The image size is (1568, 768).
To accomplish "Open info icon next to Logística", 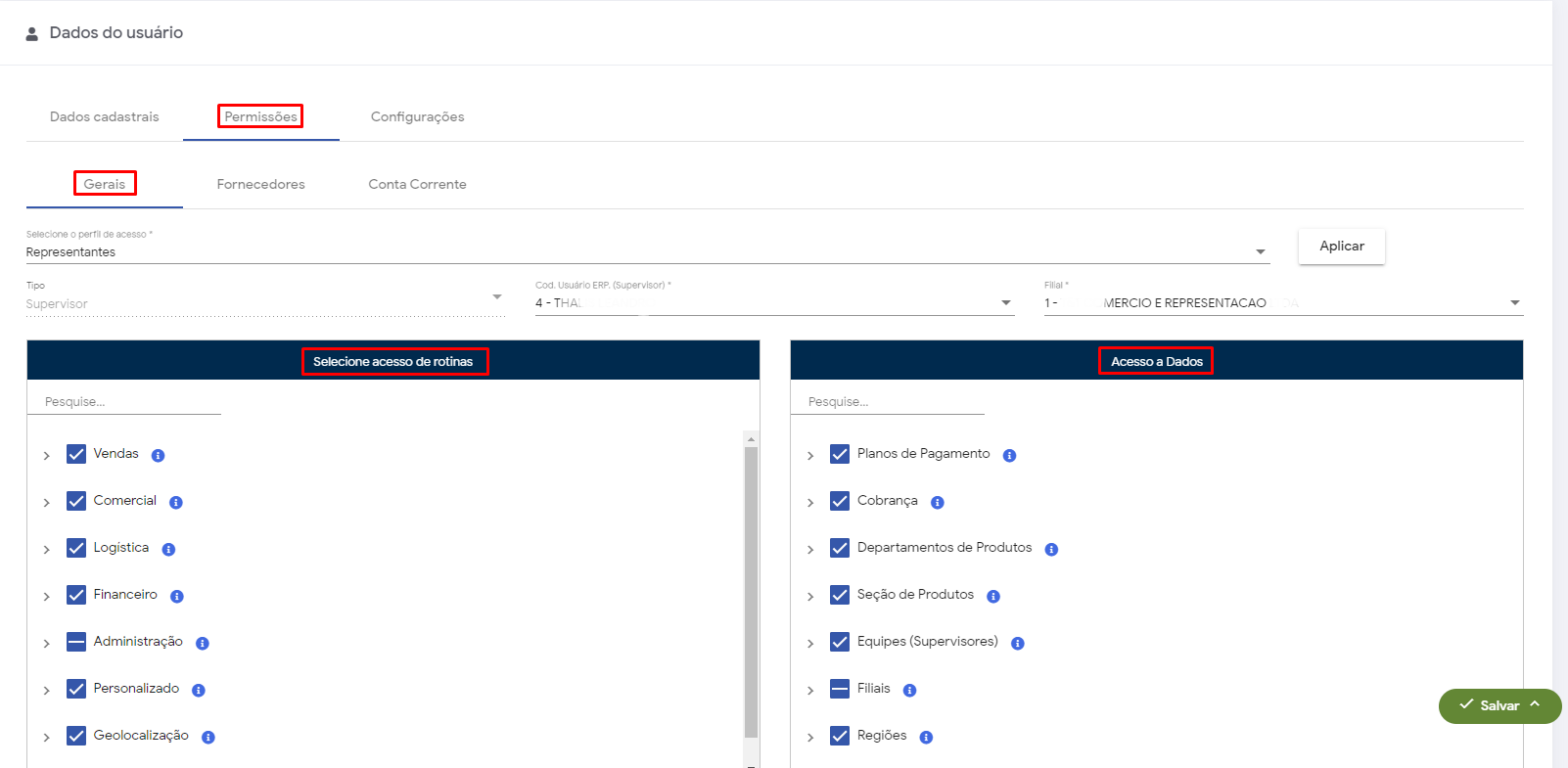I will 168,550.
